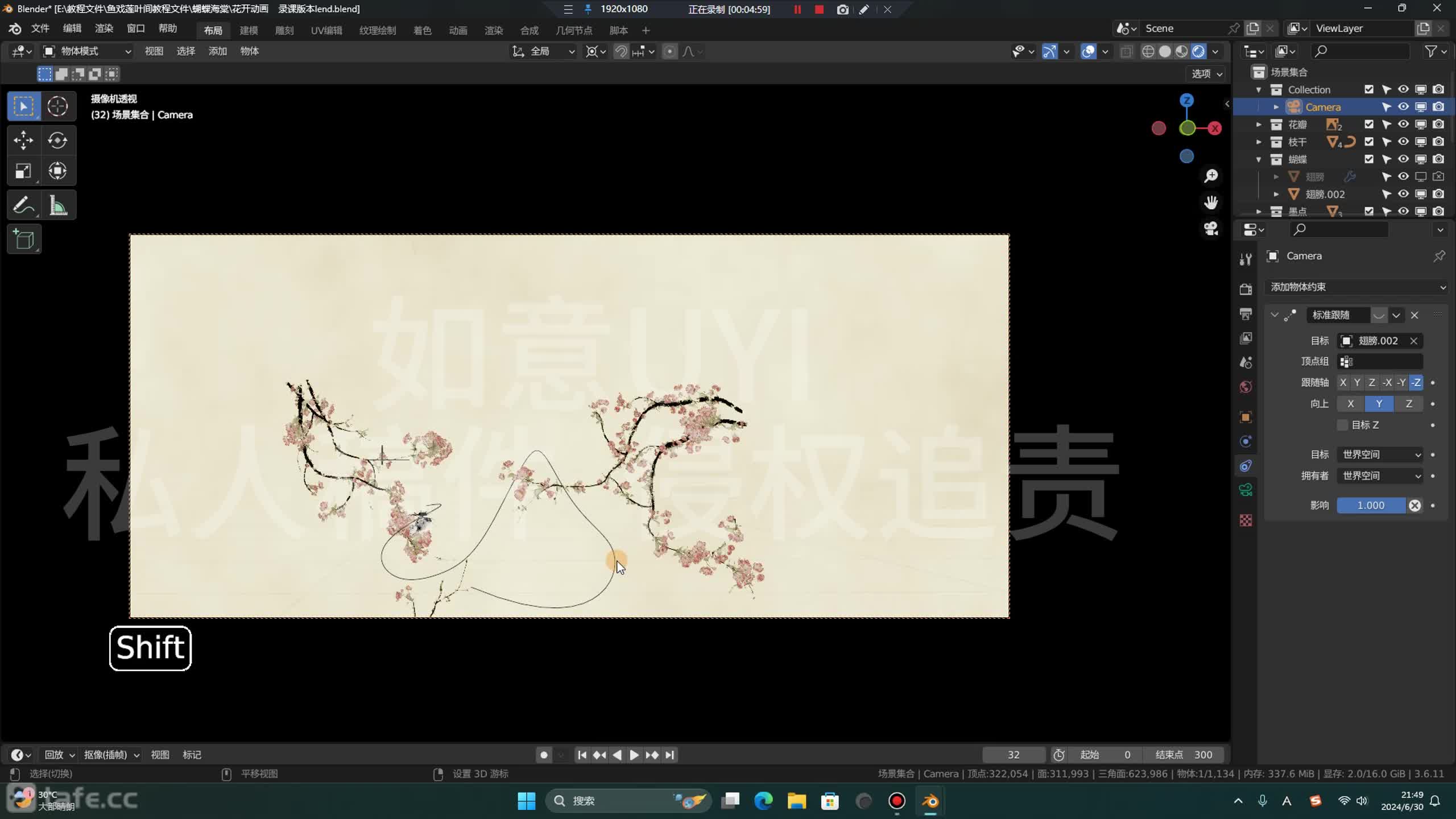The width and height of the screenshot is (1456, 819).
Task: Open the 编辑 menu
Action: coord(72,28)
